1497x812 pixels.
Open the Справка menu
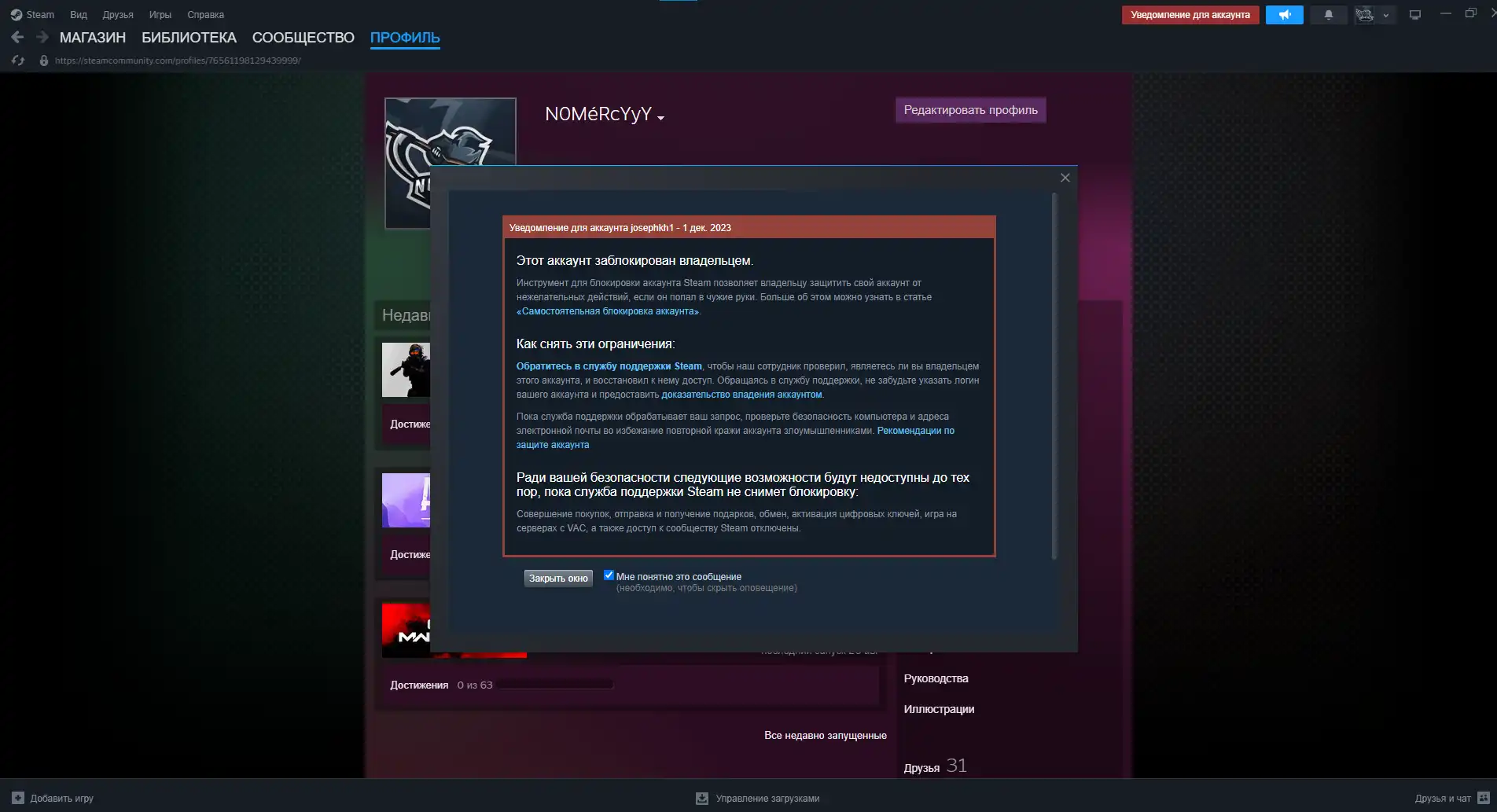(x=206, y=15)
